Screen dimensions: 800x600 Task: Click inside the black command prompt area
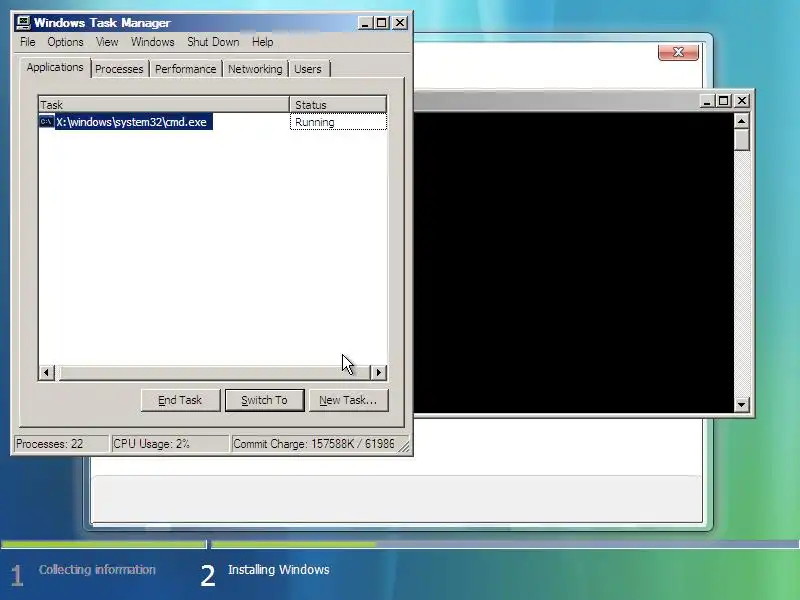(573, 263)
